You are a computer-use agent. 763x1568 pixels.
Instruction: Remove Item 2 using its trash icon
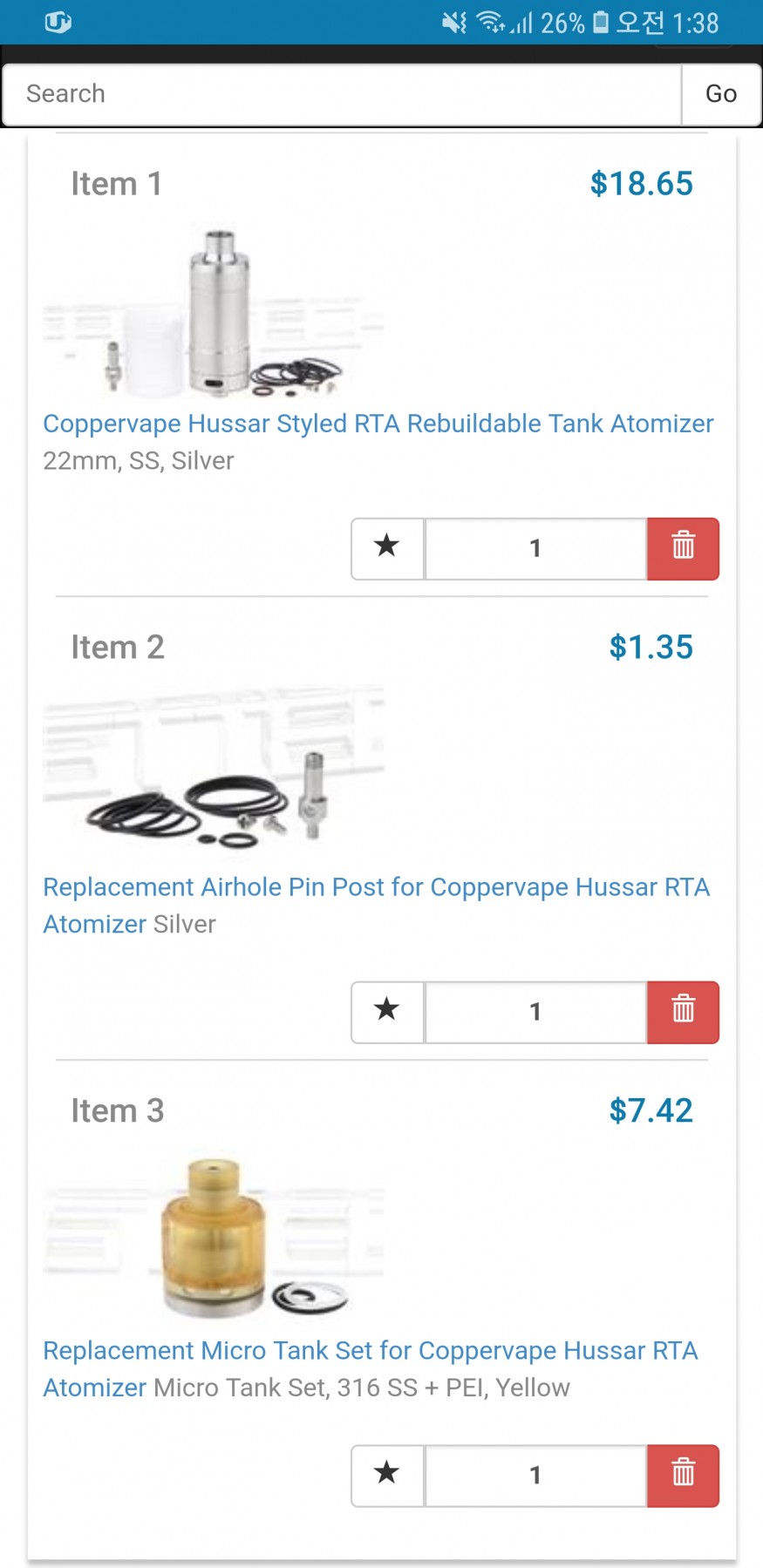pos(683,1012)
